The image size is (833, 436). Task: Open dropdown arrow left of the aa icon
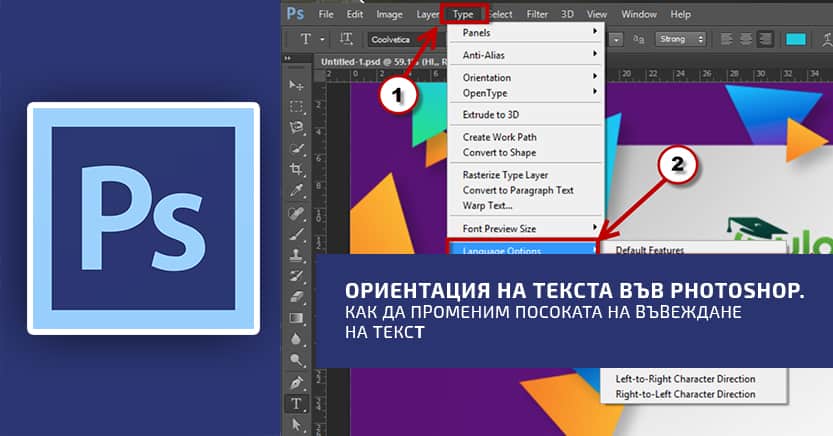pyautogui.click(x=616, y=40)
